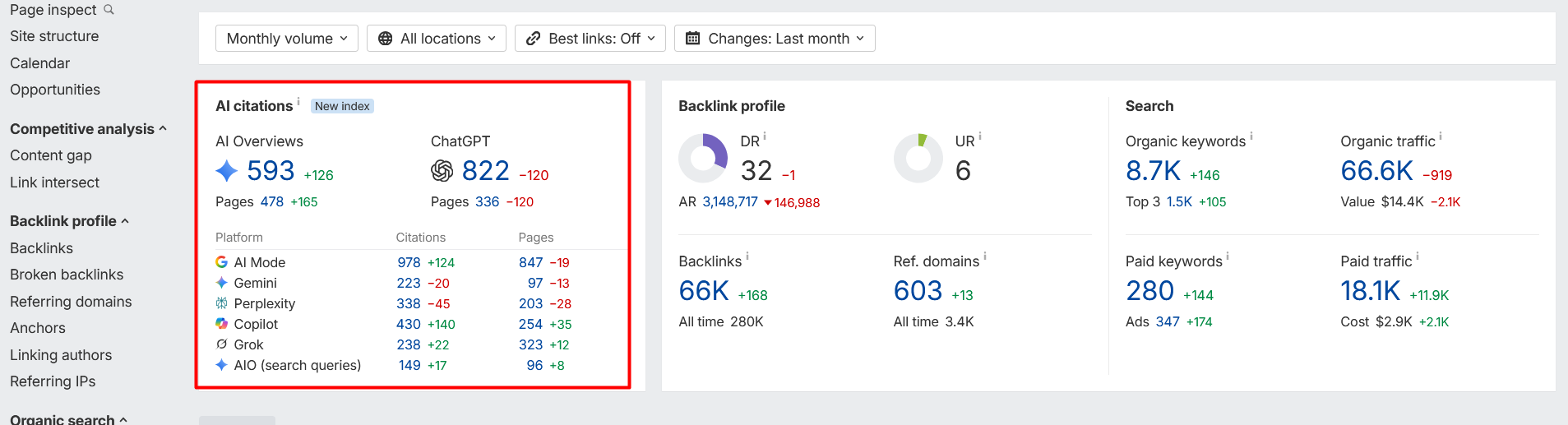Screen dimensions: 1568x425
Task: Click the info icon beside Backlinks heading
Action: [747, 256]
